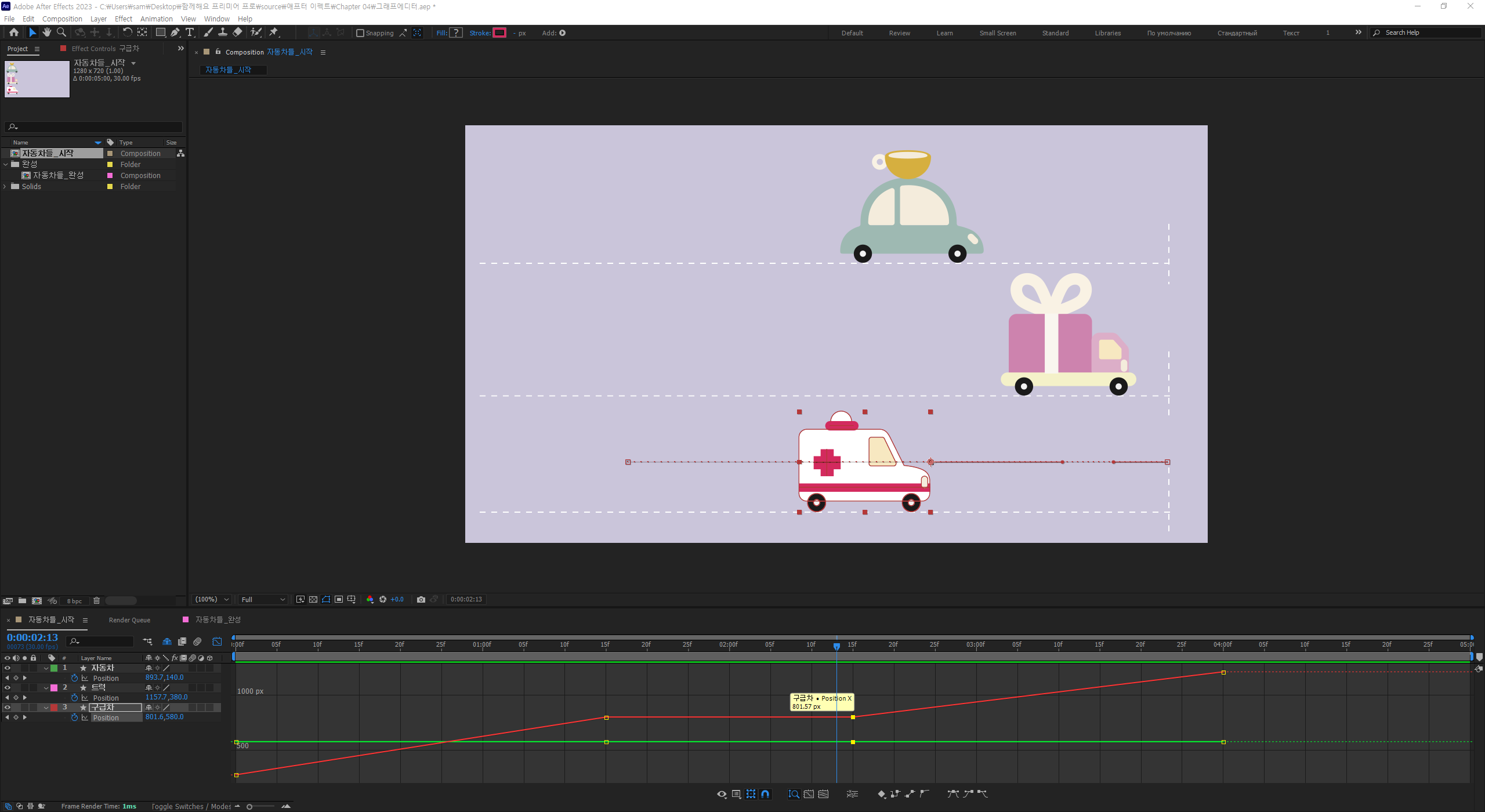1485x812 pixels.
Task: Open the Full resolution dropdown
Action: coord(263,599)
